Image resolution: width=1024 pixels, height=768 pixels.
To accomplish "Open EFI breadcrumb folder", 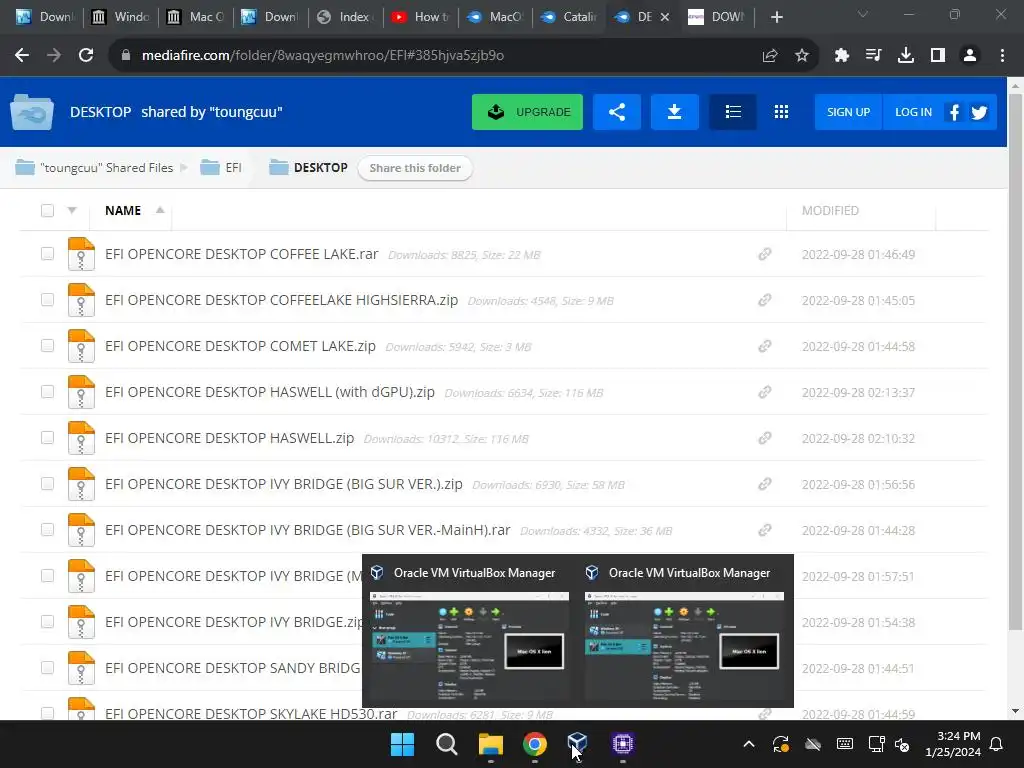I will [221, 168].
